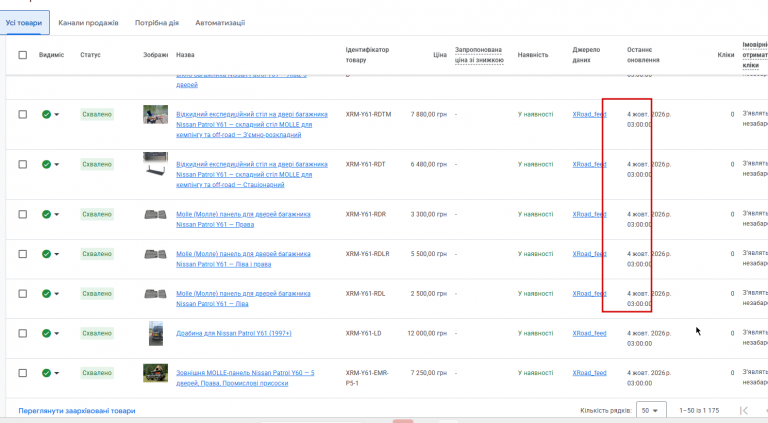768x423 pixels.
Task: Click the Статус column header
Action: [90, 55]
